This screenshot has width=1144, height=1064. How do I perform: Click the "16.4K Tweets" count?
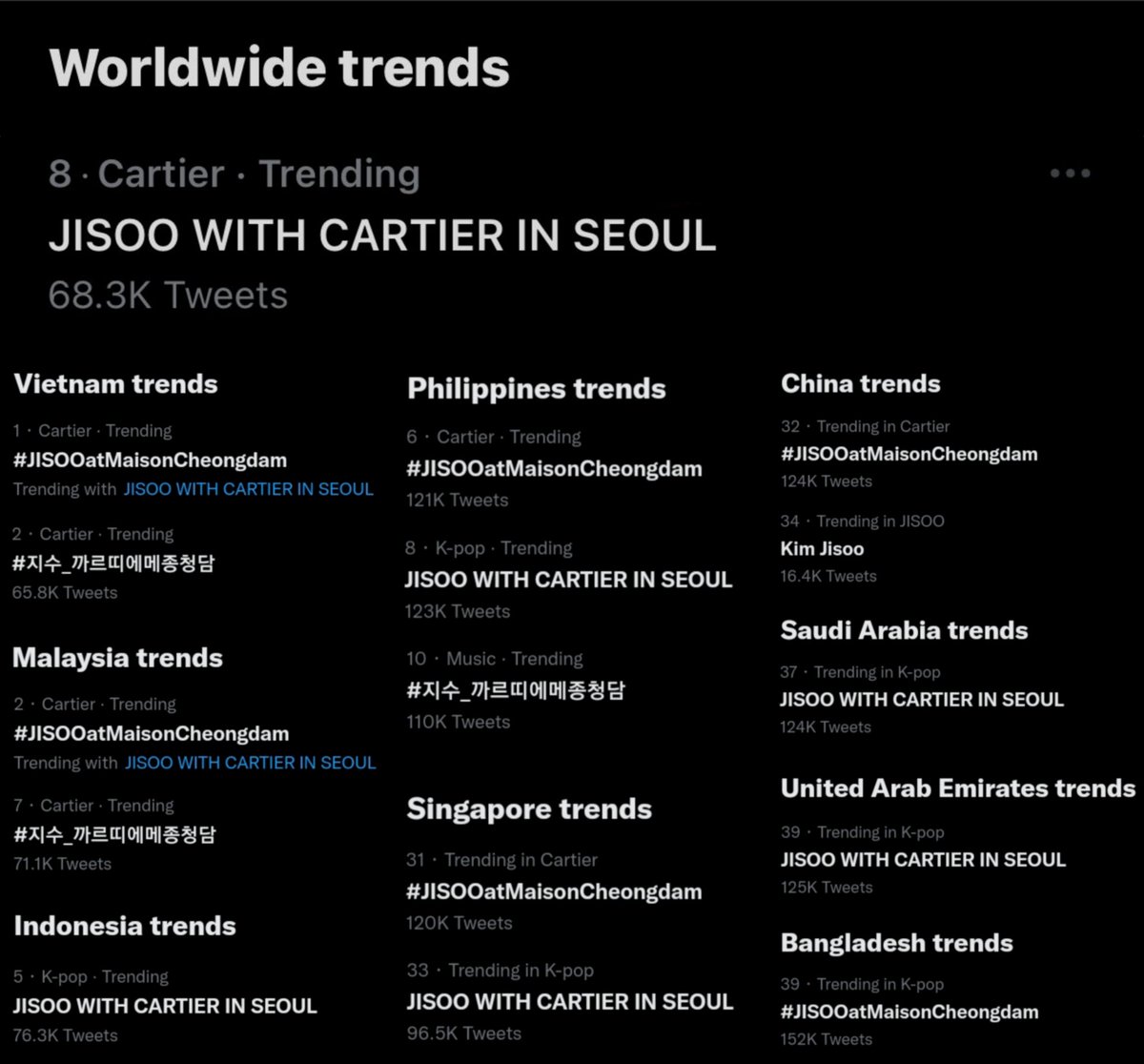828,576
